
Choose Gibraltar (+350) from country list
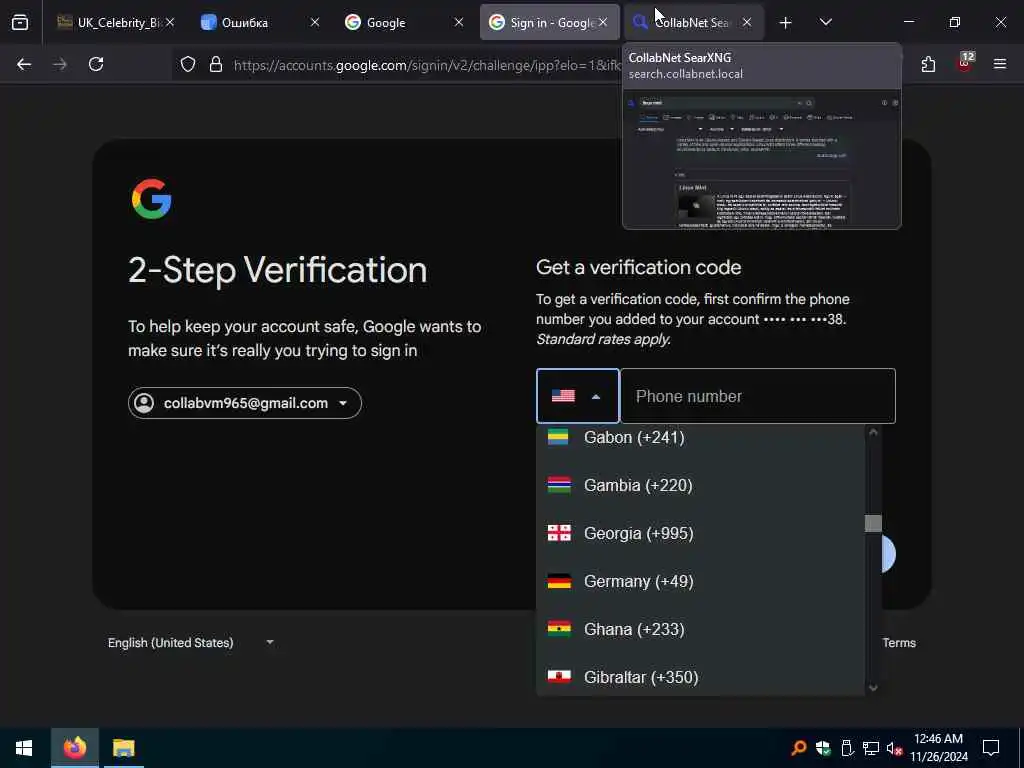click(701, 677)
